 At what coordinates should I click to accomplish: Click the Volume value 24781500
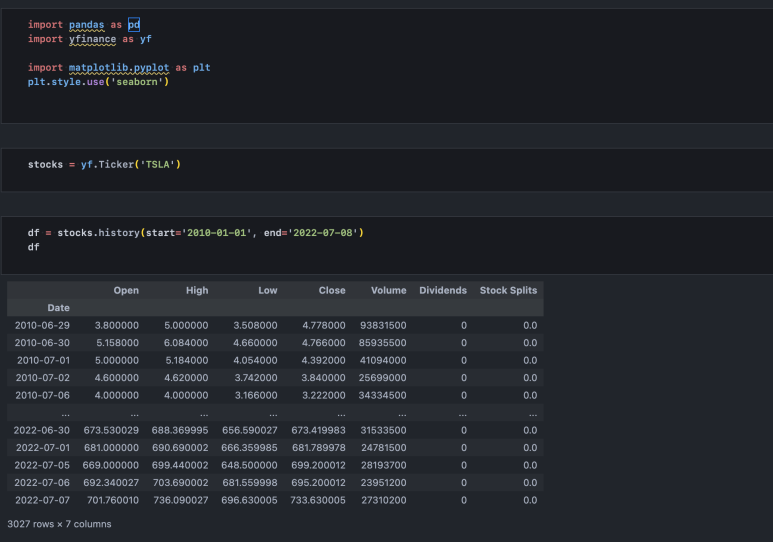pos(384,448)
